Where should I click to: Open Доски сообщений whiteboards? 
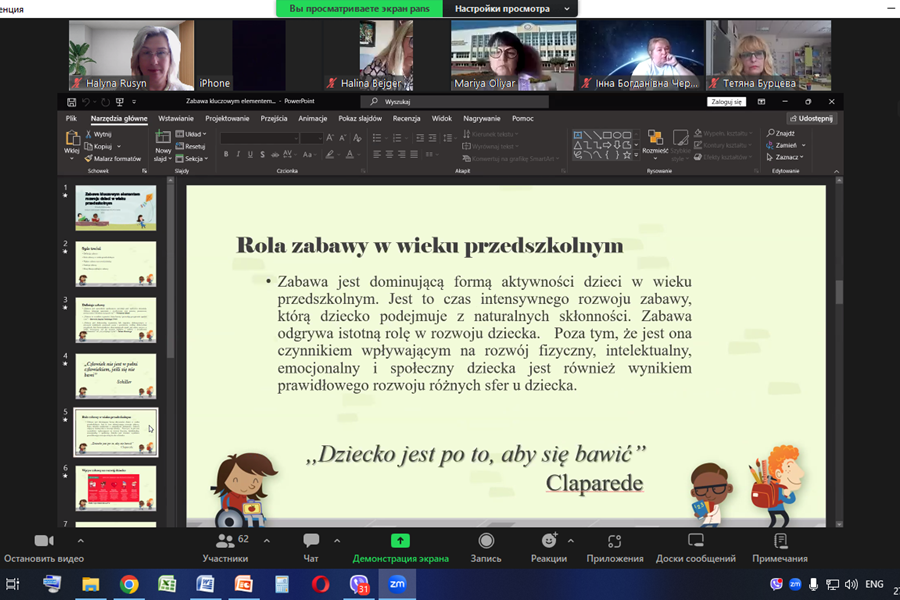[x=695, y=541]
